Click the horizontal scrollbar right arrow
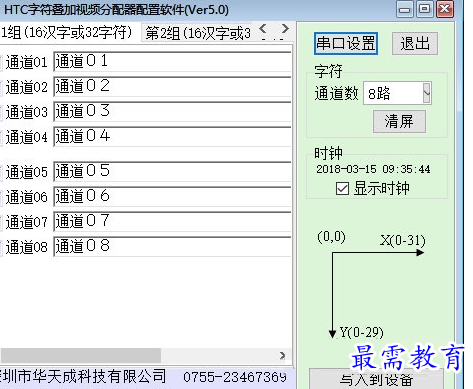 pyautogui.click(x=282, y=355)
